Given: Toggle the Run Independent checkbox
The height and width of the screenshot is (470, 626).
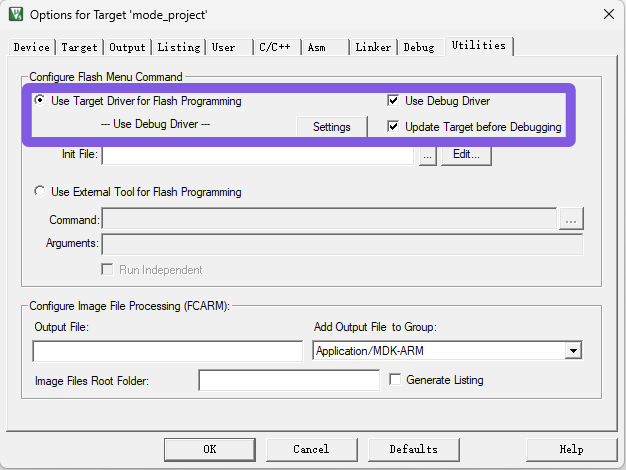Looking at the screenshot, I should coord(107,270).
